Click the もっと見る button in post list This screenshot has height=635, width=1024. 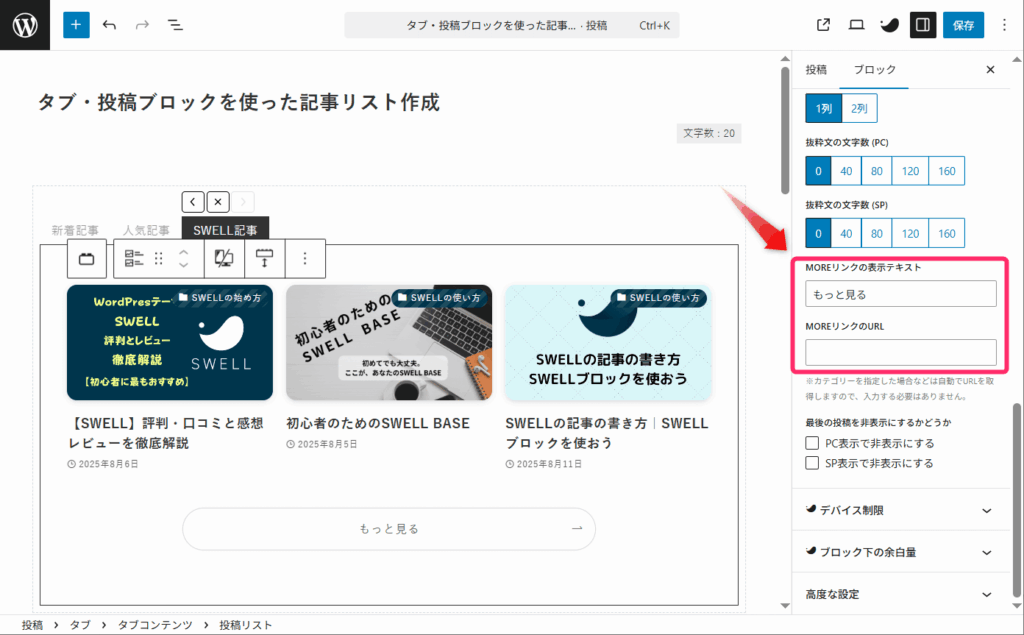point(389,529)
